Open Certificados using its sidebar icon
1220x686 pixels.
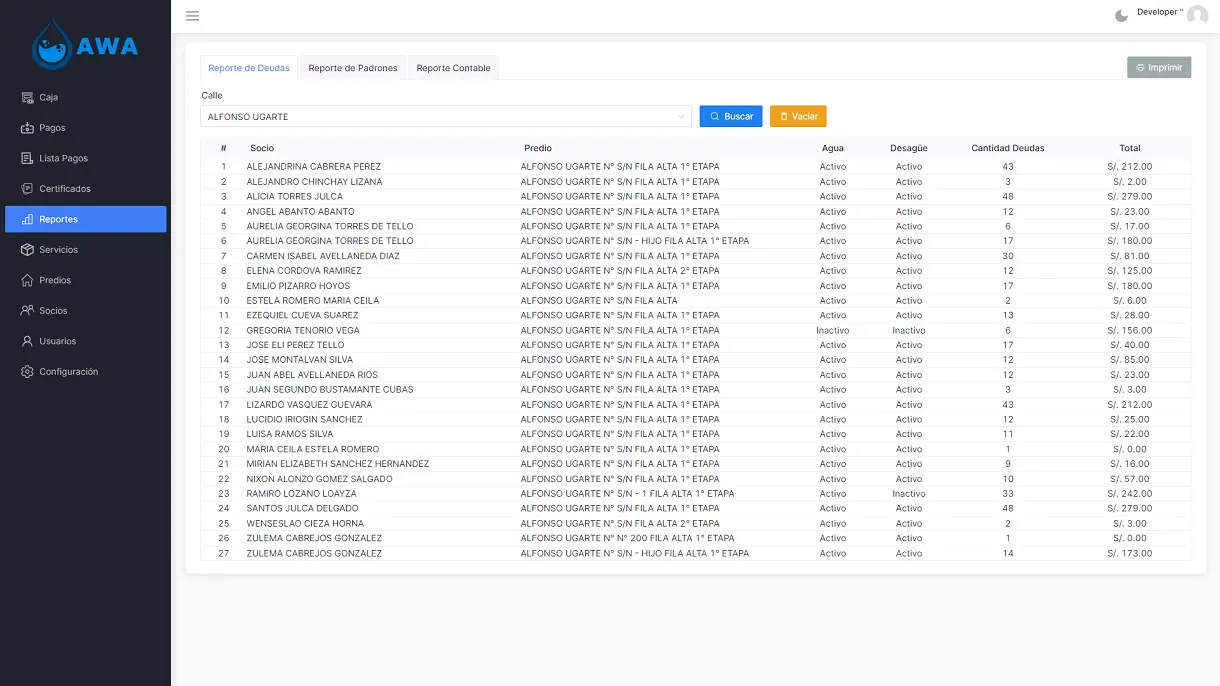click(28, 189)
